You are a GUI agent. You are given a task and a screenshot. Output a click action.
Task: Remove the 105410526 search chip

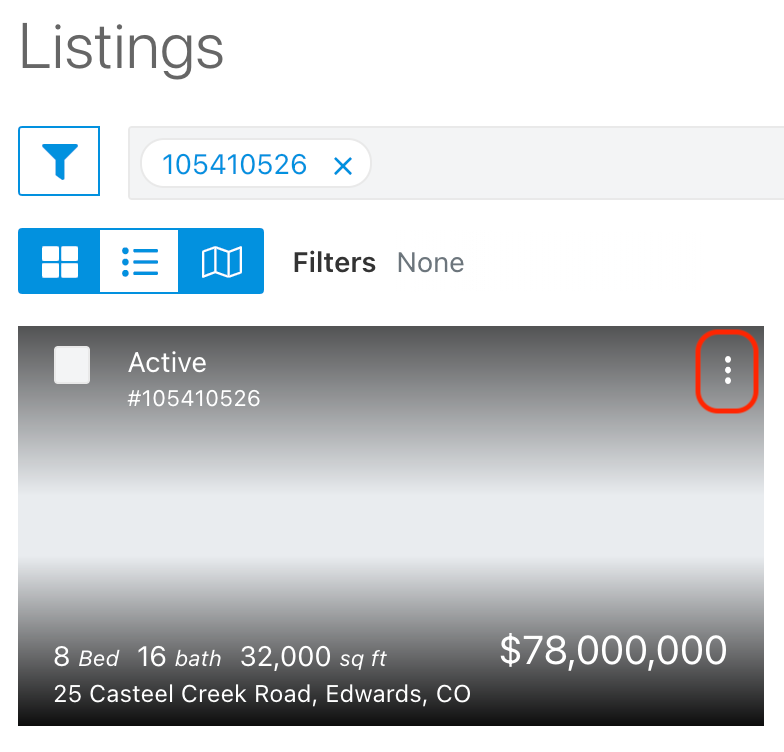(343, 166)
